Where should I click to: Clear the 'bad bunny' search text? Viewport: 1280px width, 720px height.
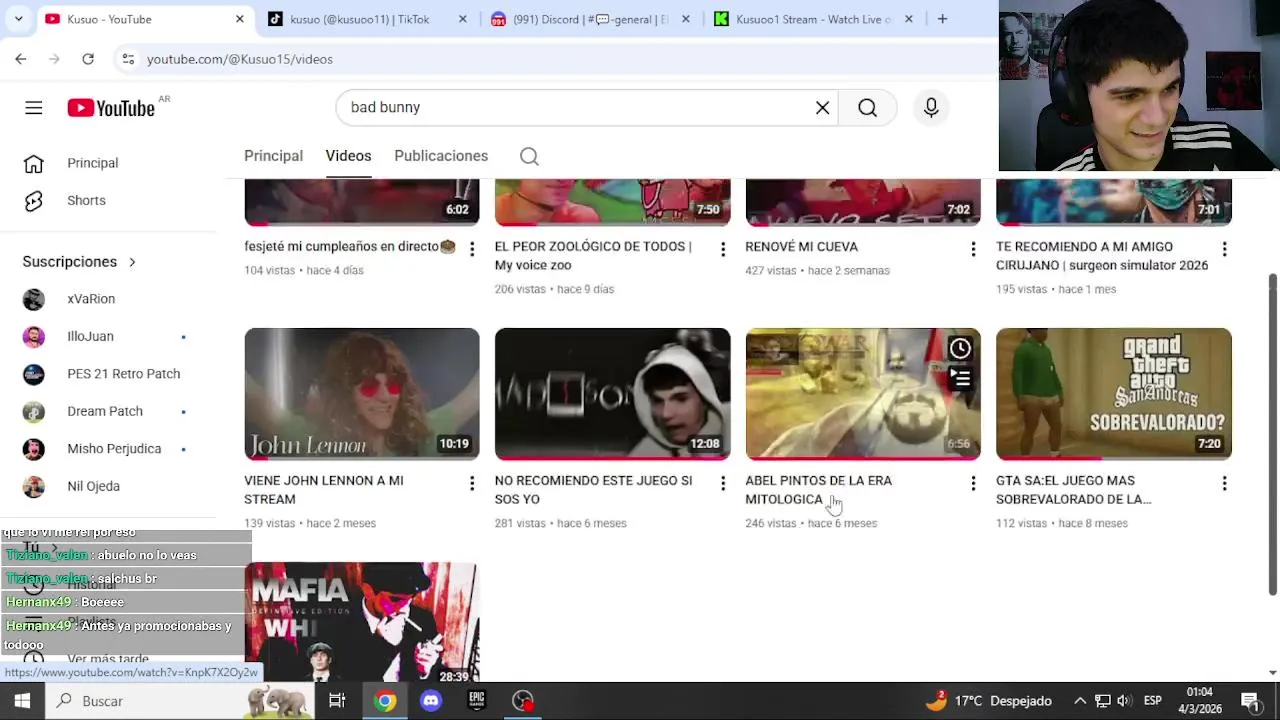(x=822, y=107)
